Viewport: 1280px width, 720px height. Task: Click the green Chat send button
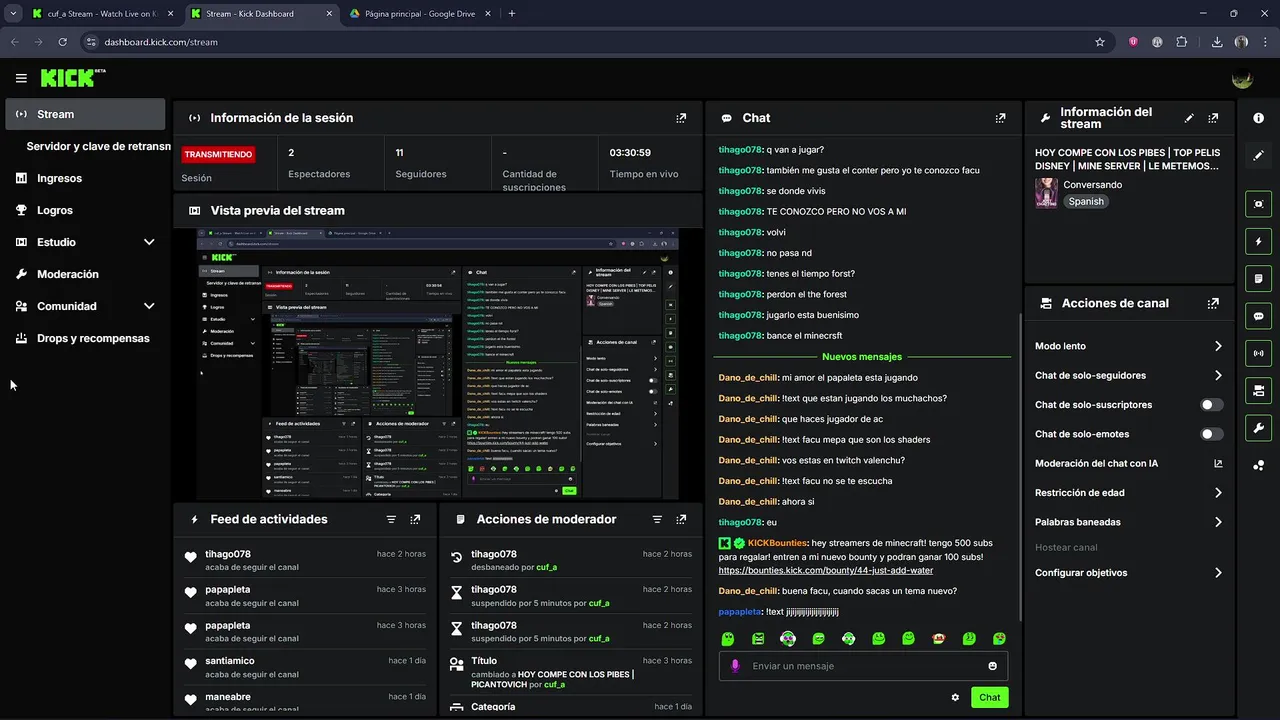coord(989,698)
